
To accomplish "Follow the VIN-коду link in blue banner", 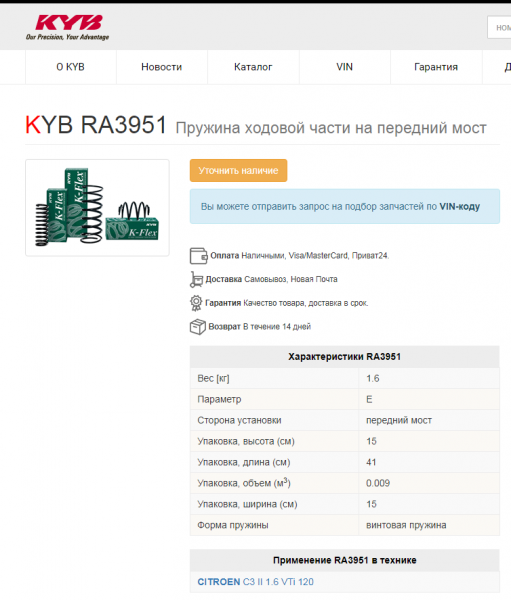I will [x=459, y=207].
